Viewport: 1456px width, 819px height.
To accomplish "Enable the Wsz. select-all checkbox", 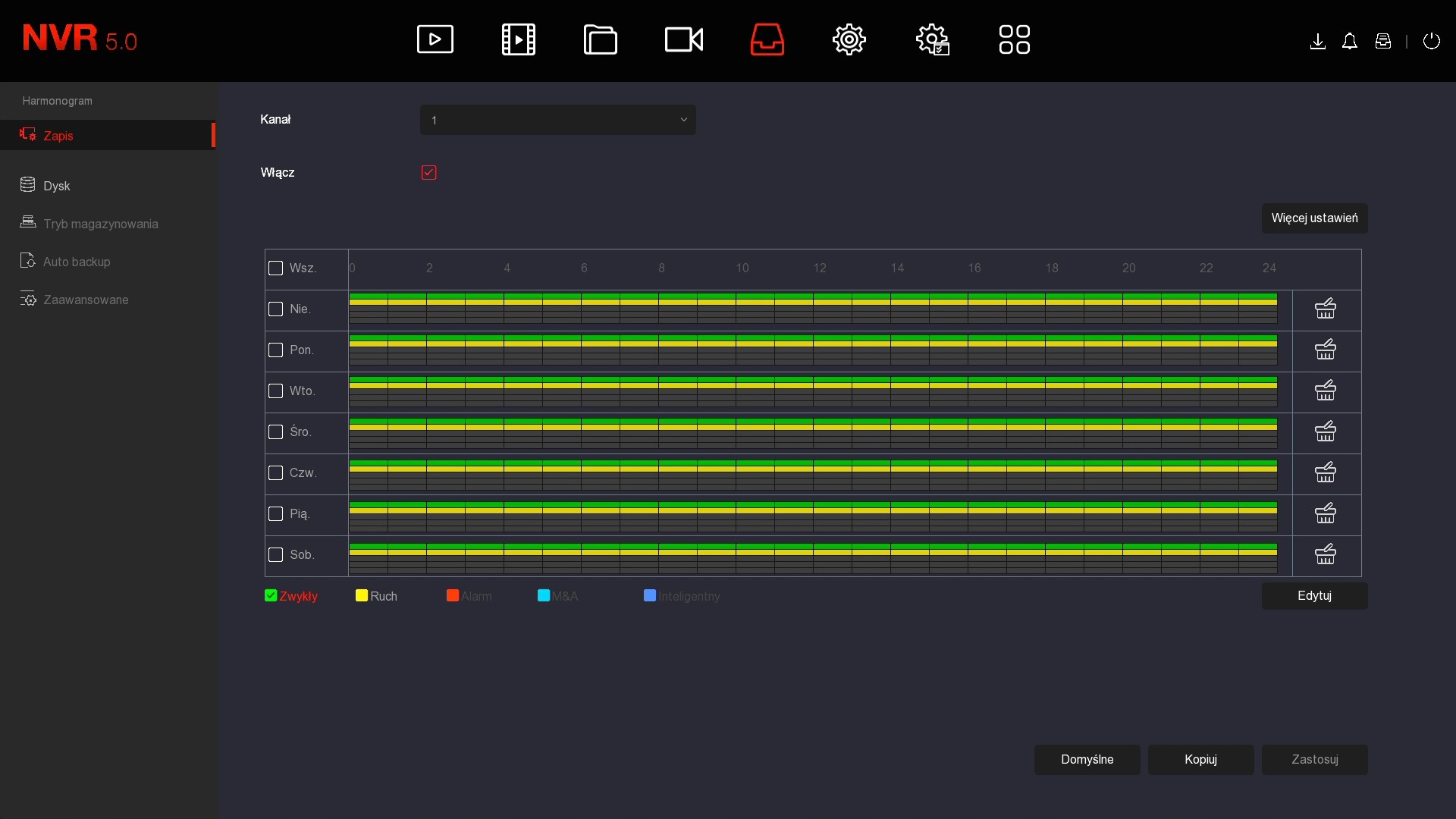I will 275,268.
